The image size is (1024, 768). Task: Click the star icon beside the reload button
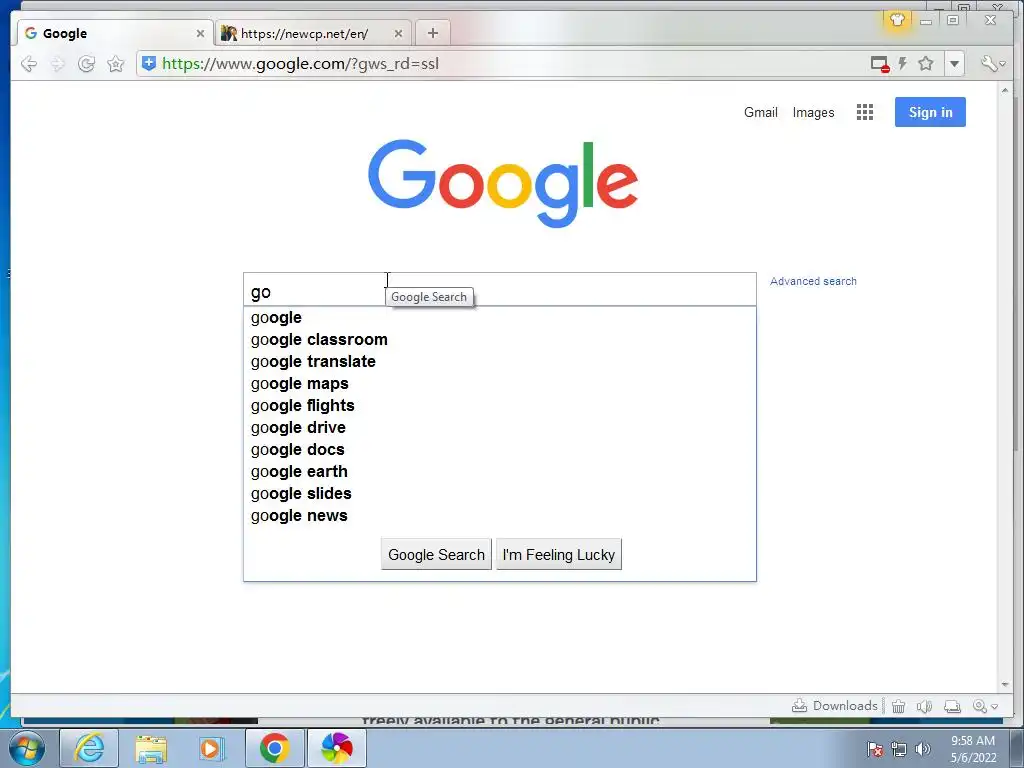(x=116, y=63)
